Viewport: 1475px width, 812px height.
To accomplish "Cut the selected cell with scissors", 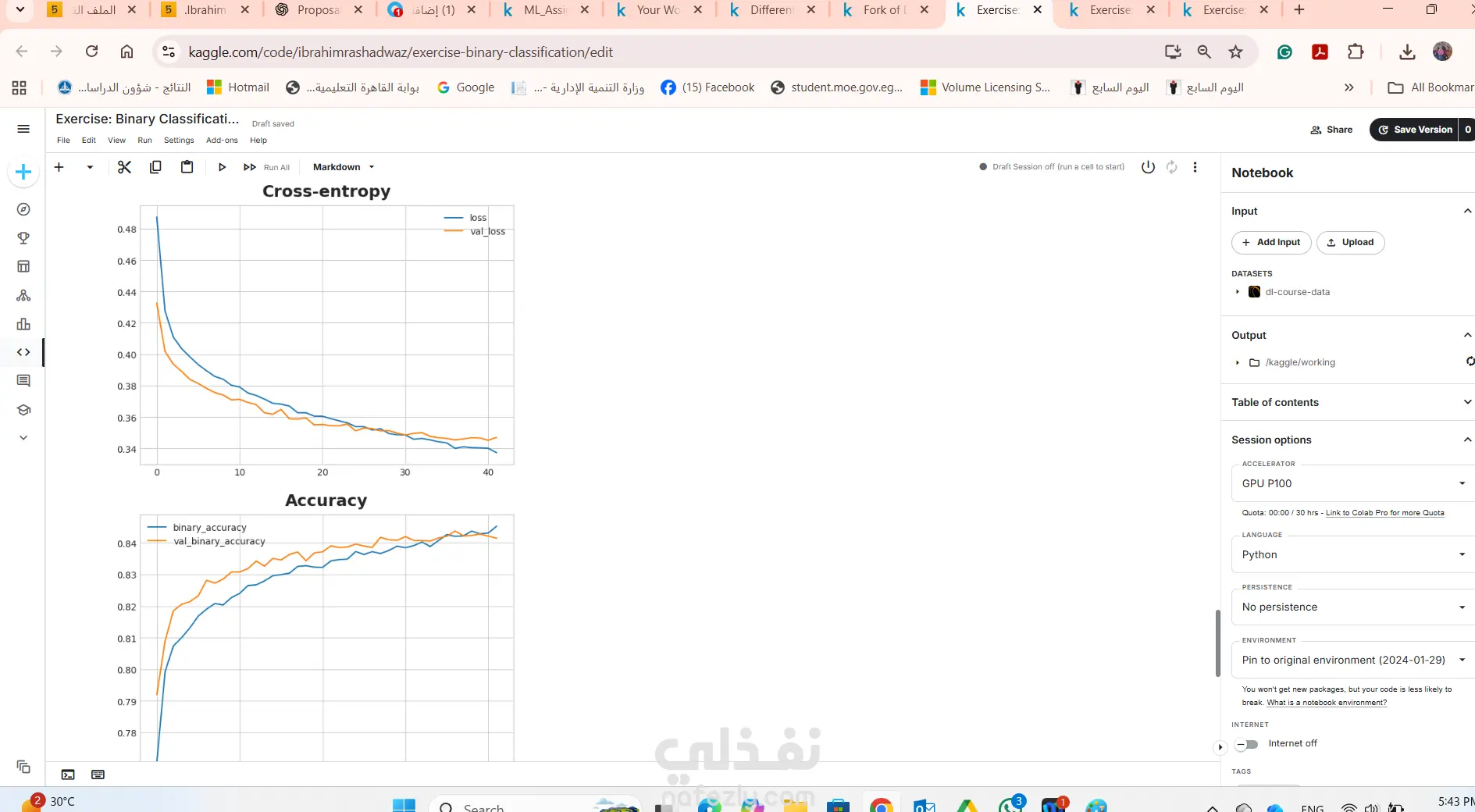I will tap(124, 167).
